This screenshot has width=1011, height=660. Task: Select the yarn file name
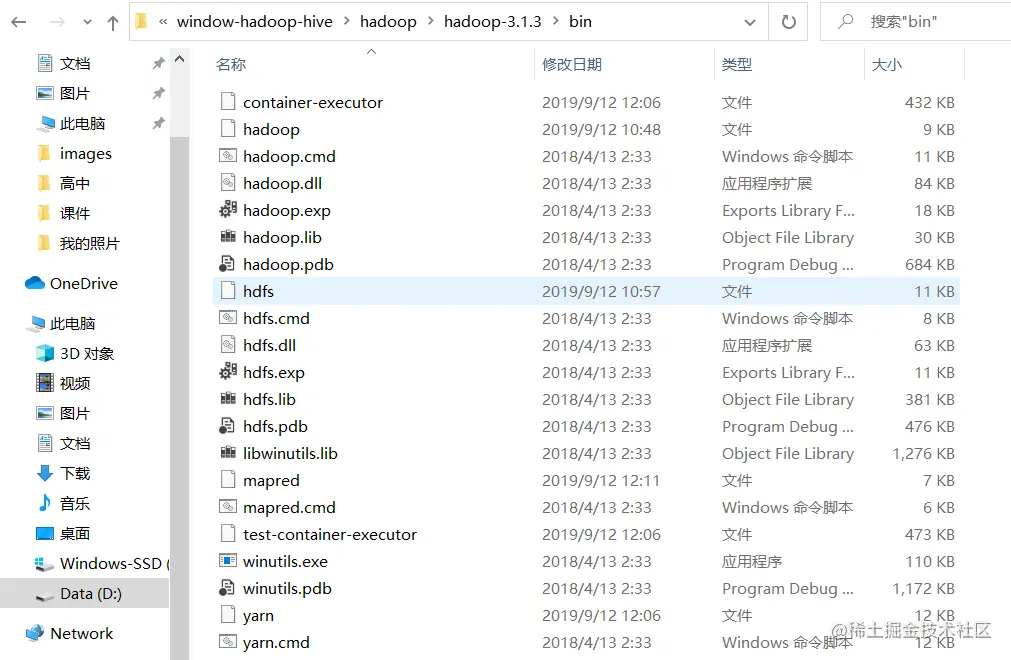[259, 616]
